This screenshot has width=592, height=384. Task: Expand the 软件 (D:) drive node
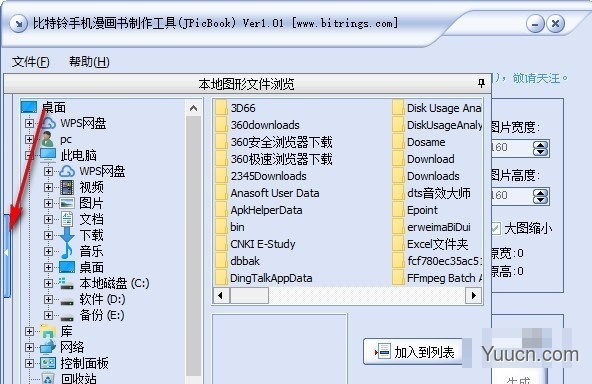(48, 299)
